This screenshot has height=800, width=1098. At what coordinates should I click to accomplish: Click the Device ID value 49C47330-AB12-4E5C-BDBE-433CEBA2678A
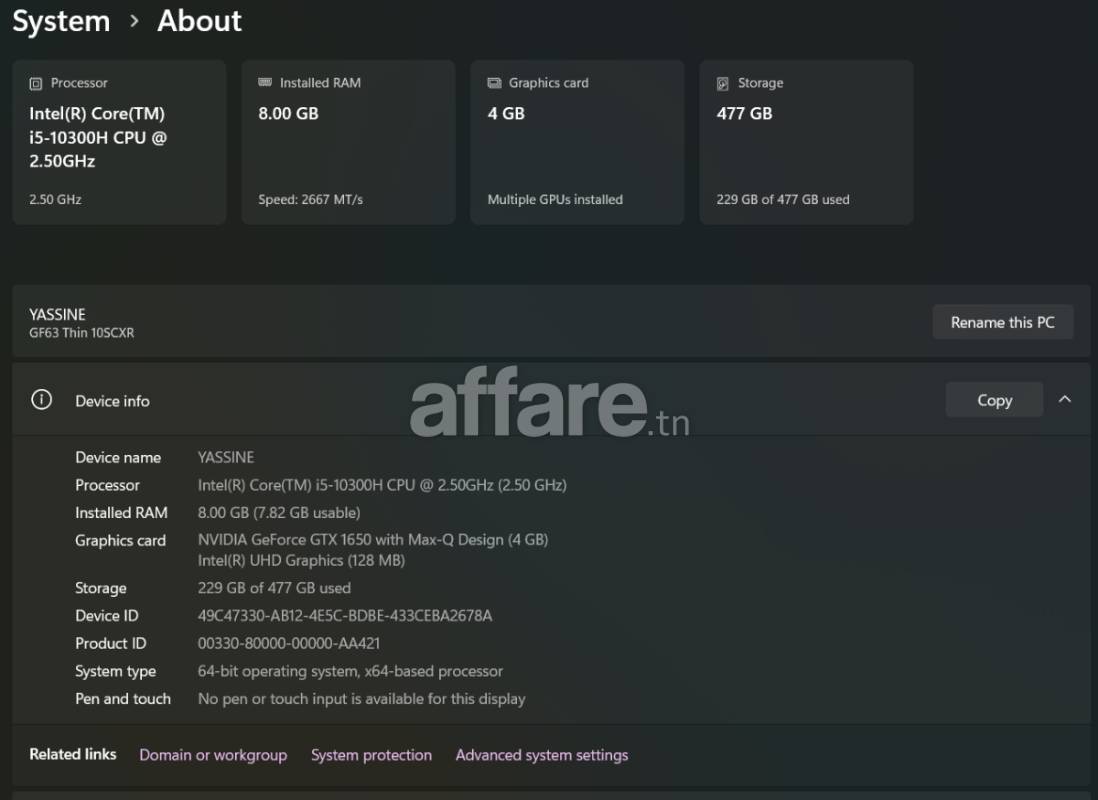(345, 616)
